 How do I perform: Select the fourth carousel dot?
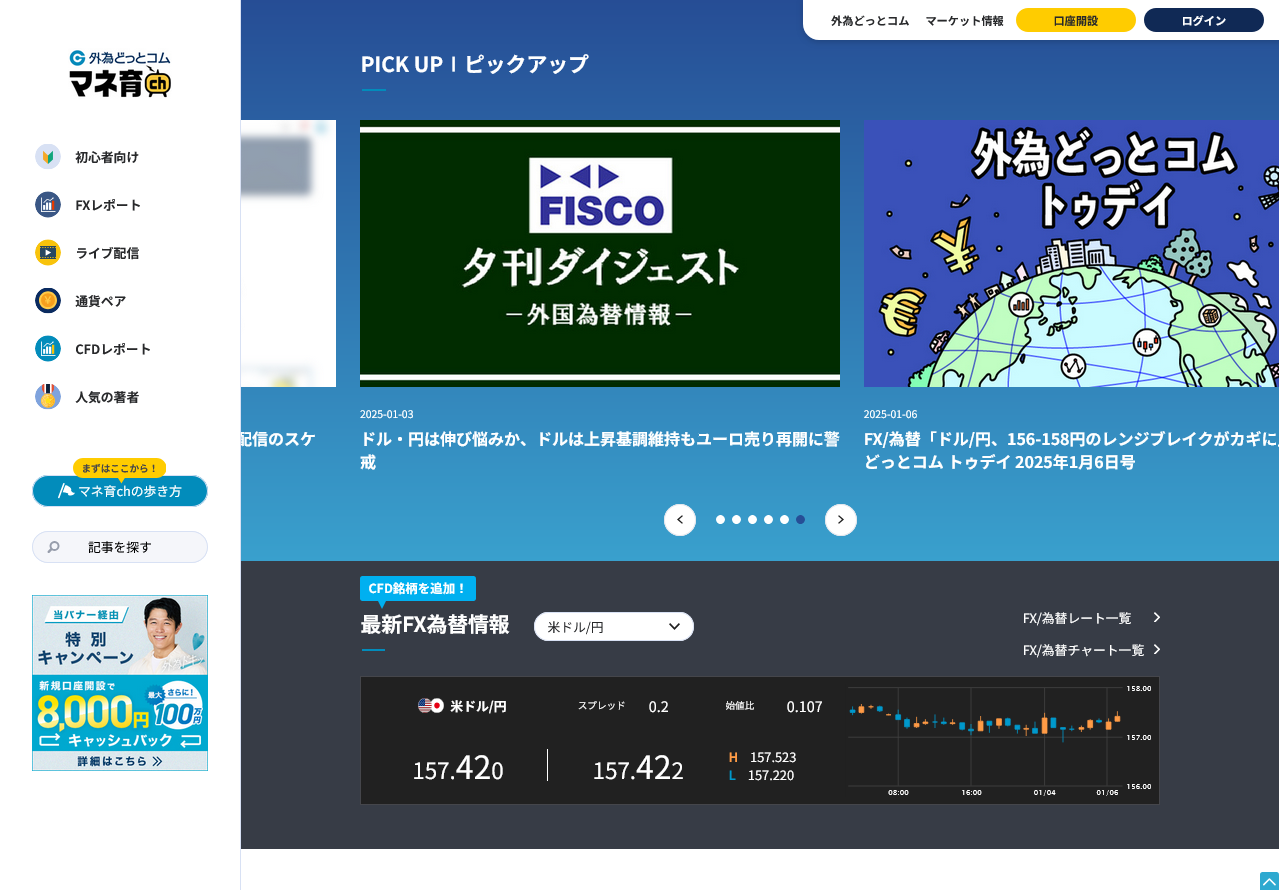coord(768,520)
